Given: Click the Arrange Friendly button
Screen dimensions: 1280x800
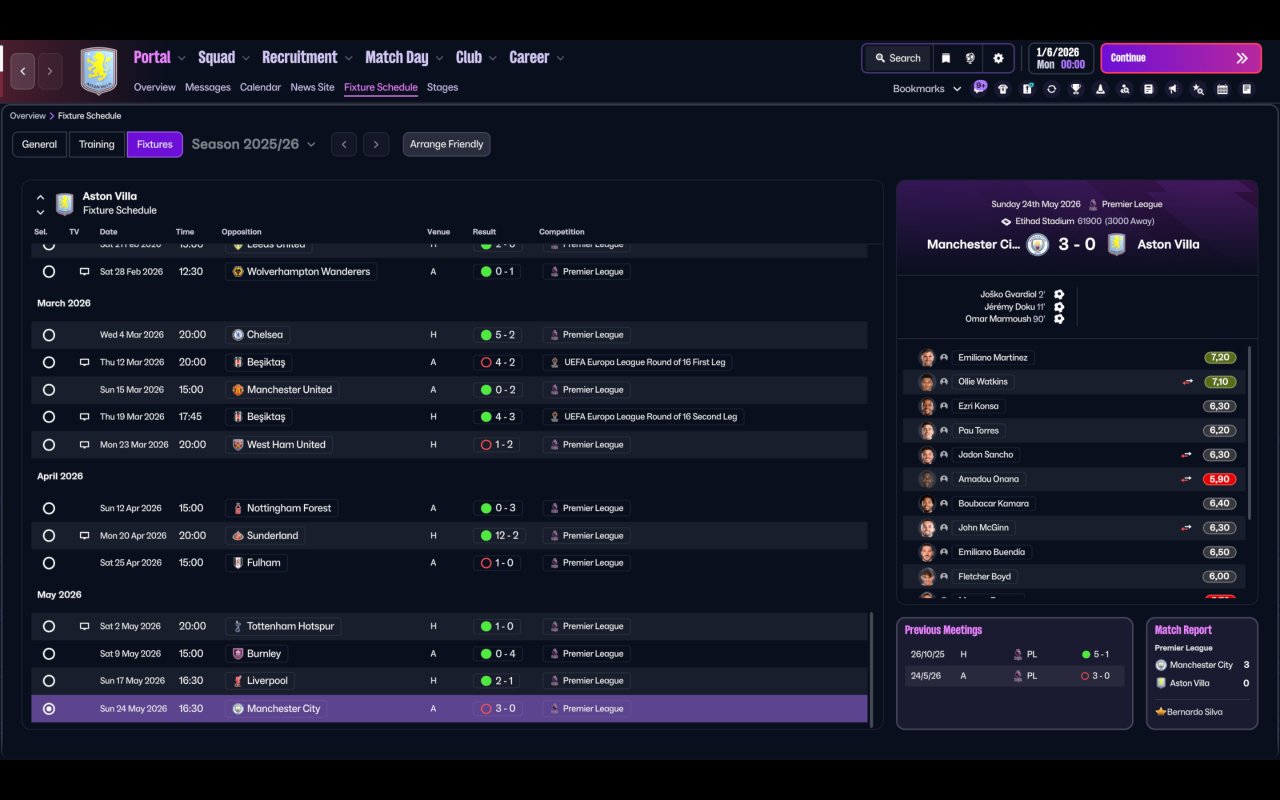Looking at the screenshot, I should (x=446, y=144).
